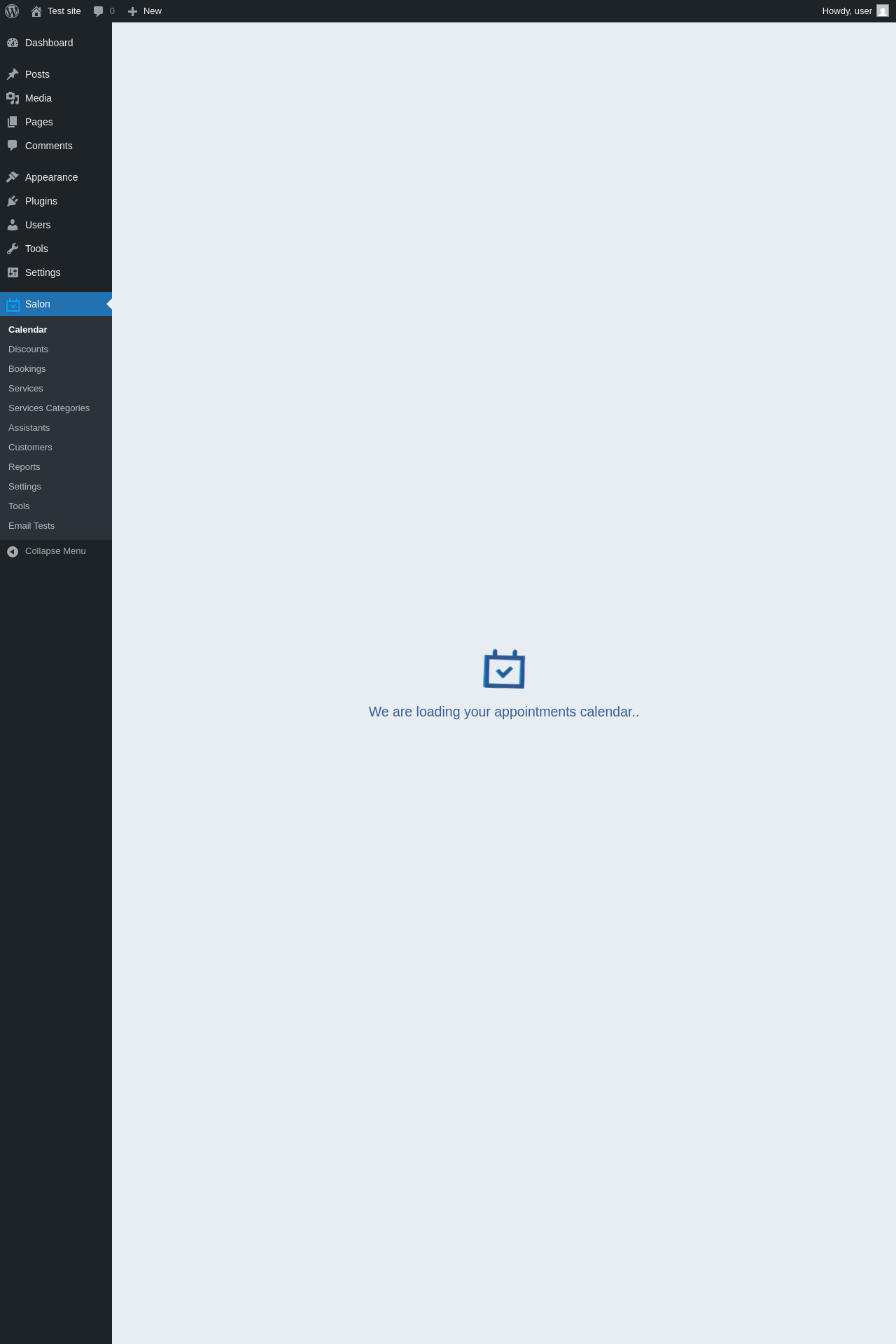896x1344 pixels.
Task: Click the WordPress logo icon
Action: click(12, 11)
